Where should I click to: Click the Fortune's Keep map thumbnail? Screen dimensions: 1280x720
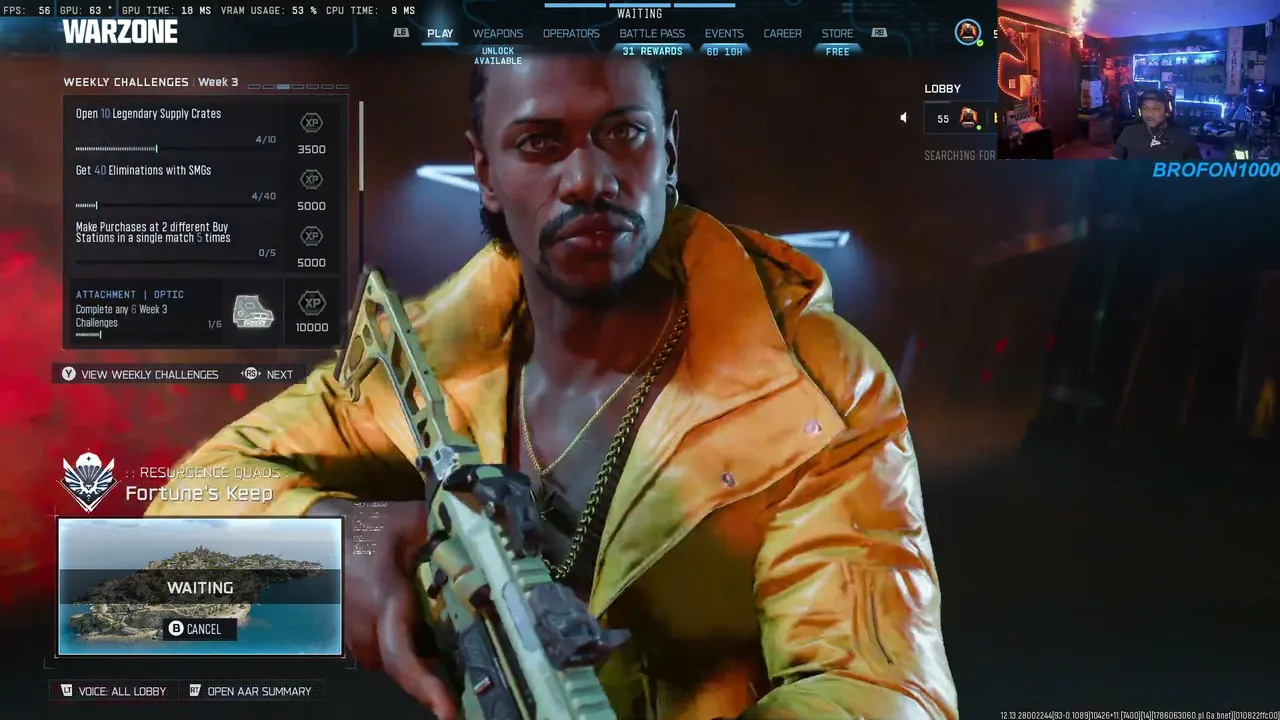pos(200,586)
